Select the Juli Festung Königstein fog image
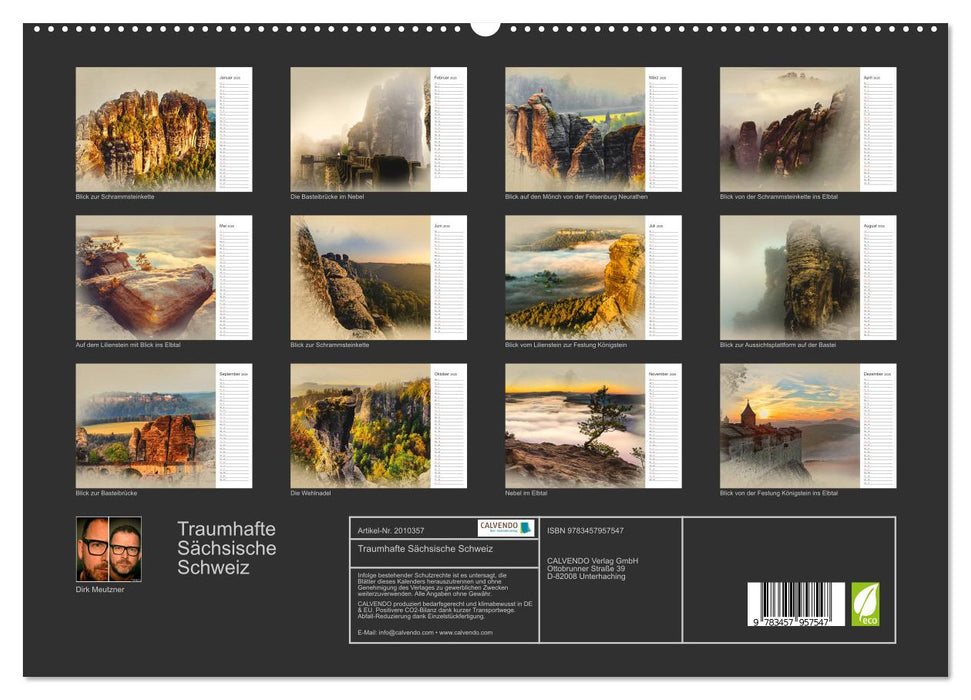 pyautogui.click(x=575, y=277)
